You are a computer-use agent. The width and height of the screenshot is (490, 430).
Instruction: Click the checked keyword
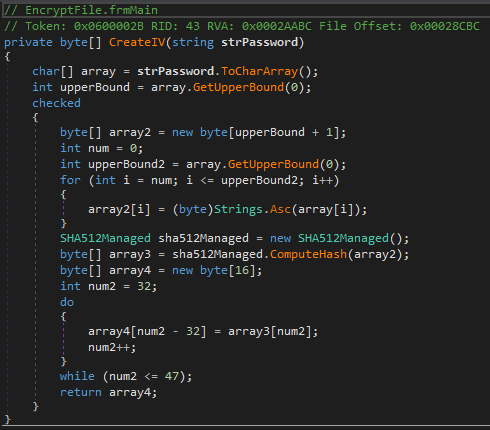(x=56, y=103)
